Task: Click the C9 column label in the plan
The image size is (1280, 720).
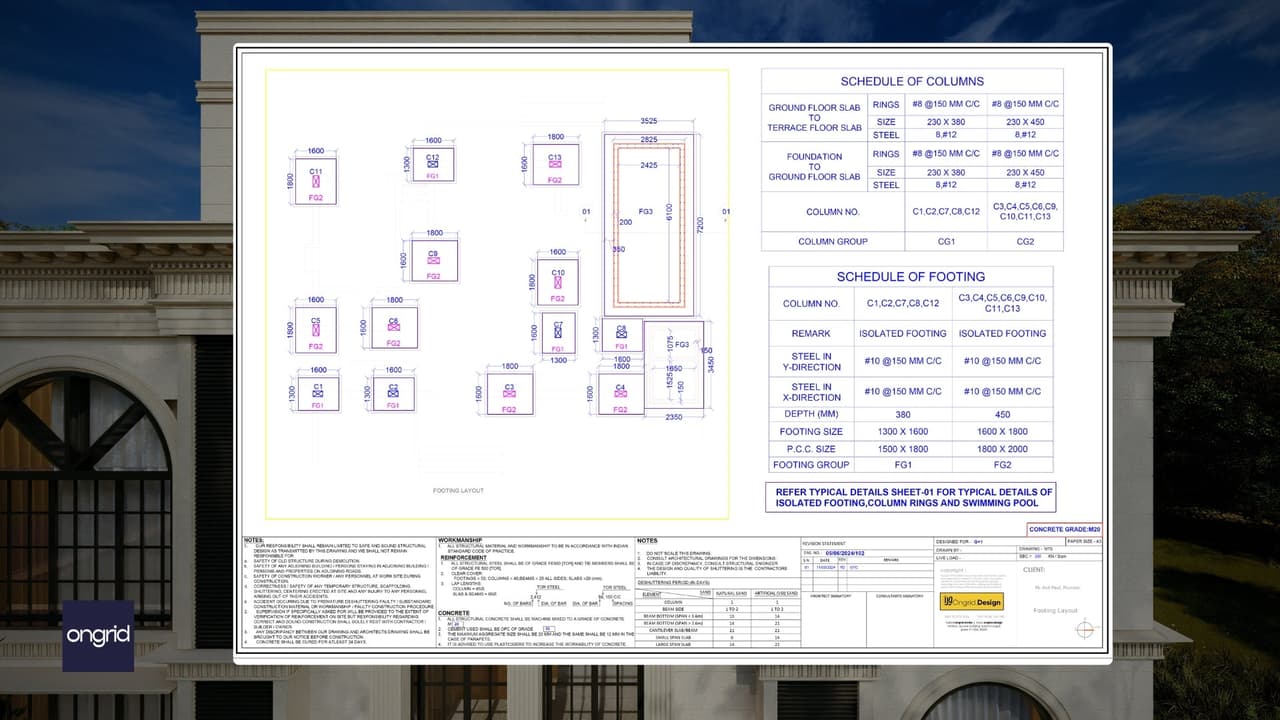Action: coord(433,254)
